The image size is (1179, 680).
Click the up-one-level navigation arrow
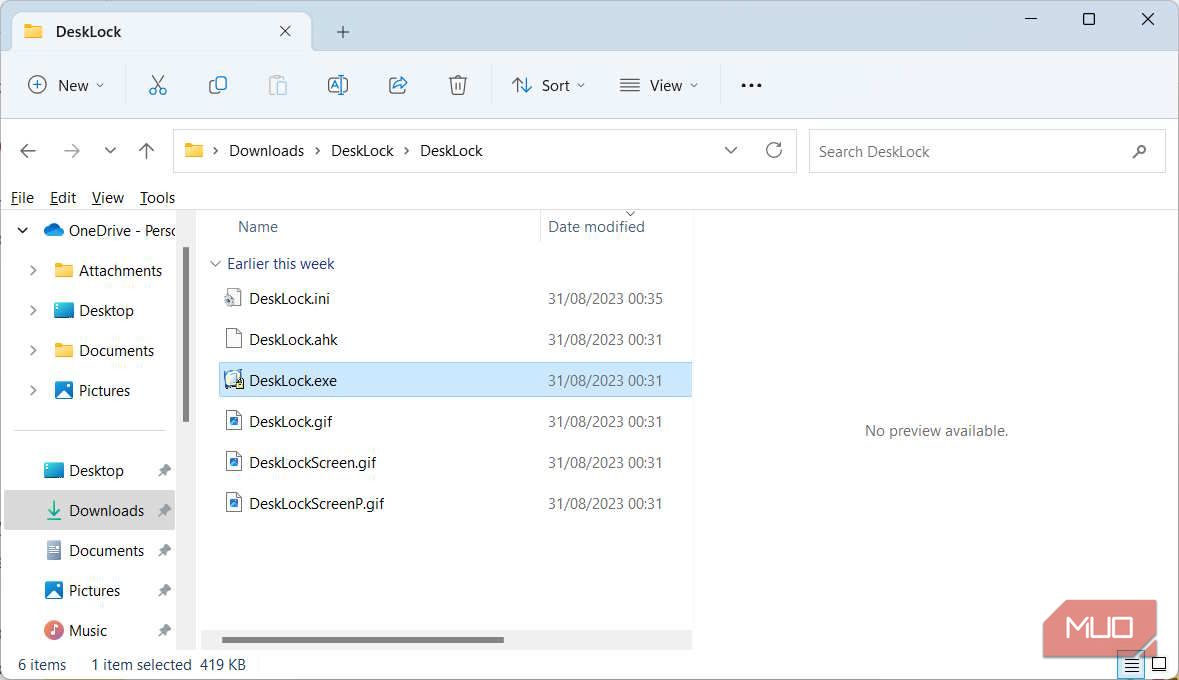tap(146, 150)
